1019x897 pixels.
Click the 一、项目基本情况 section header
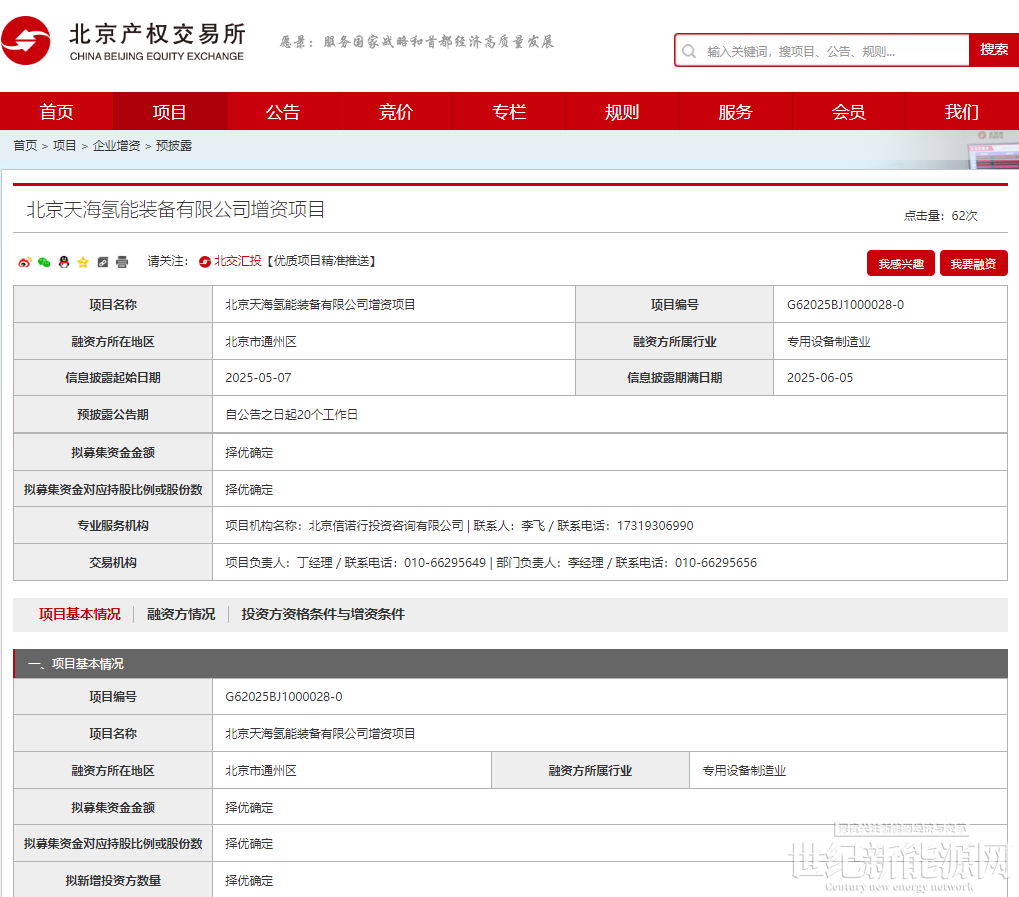click(511, 664)
